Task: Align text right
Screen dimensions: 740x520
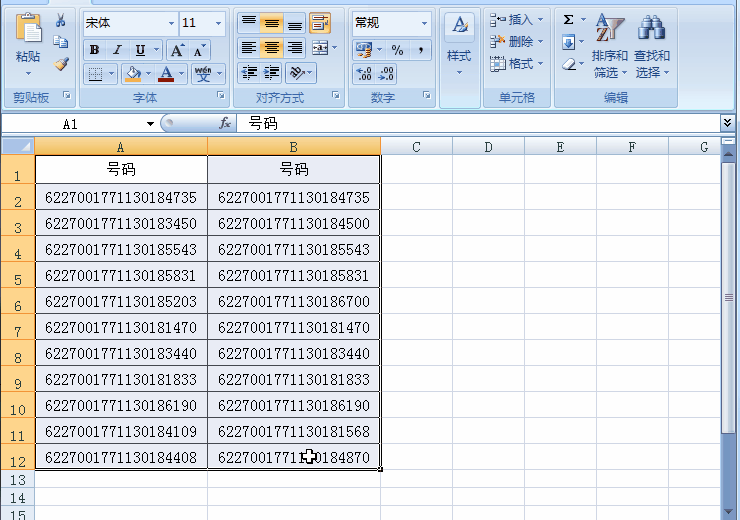Action: point(294,48)
